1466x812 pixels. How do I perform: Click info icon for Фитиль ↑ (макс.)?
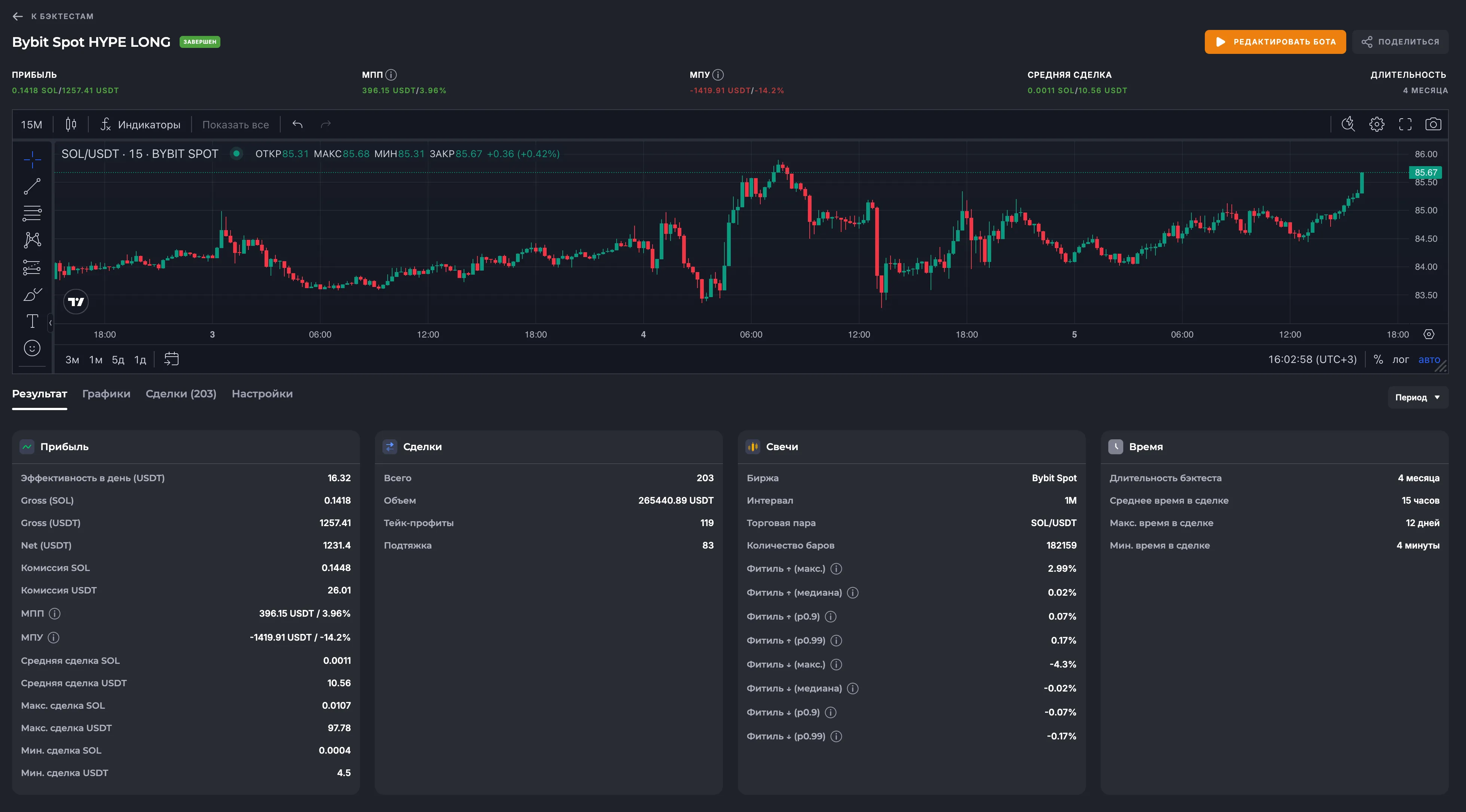[836, 568]
